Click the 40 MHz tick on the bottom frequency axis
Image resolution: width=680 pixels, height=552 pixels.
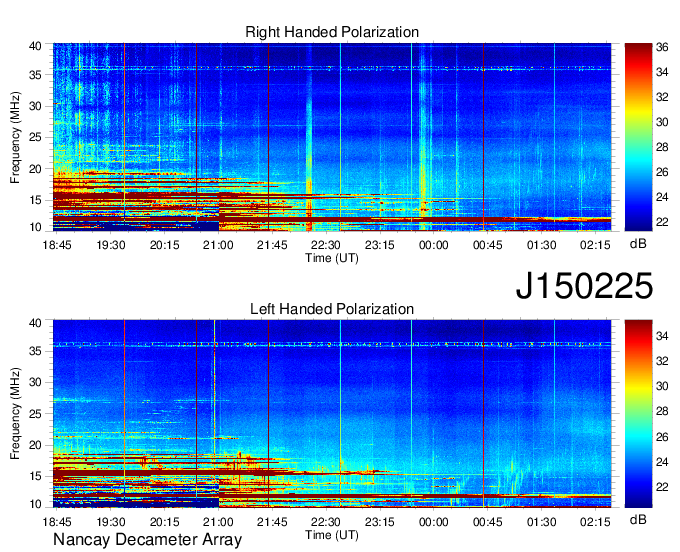35,323
